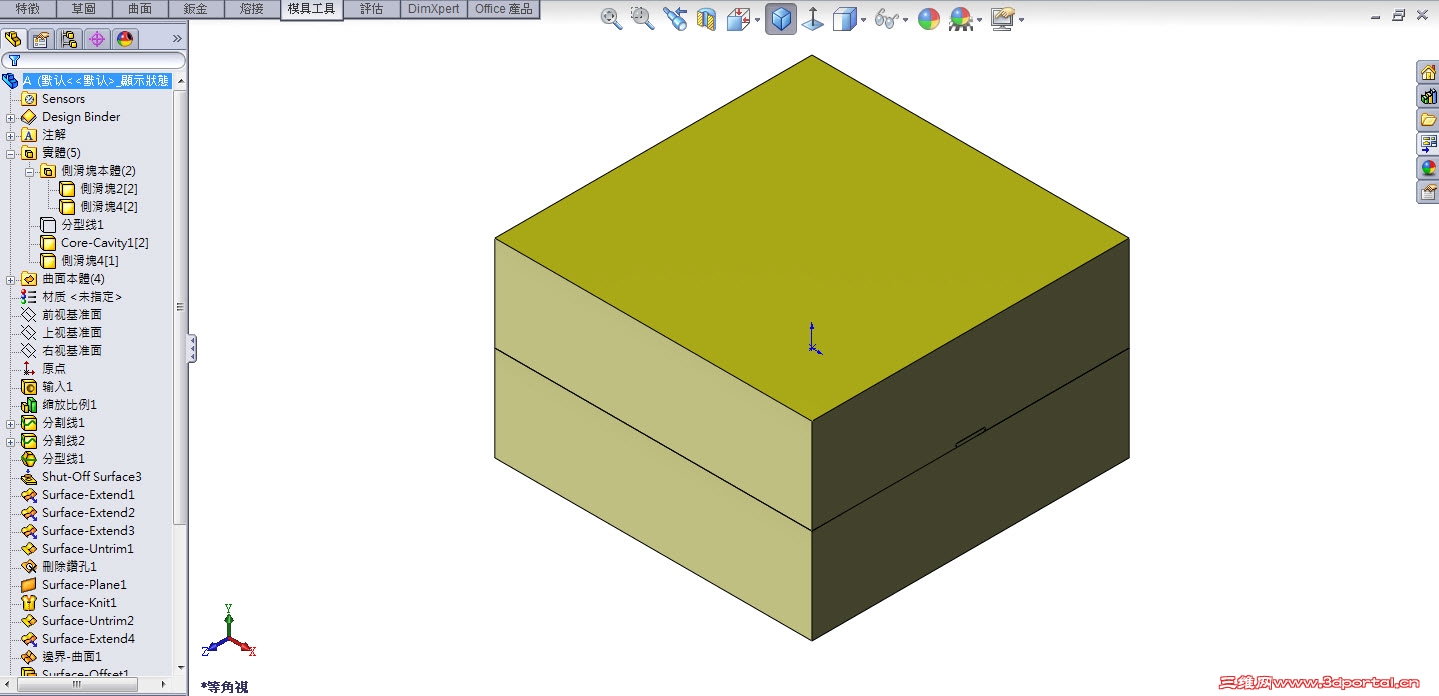Click the Zoom to Fit icon
The height and width of the screenshot is (696, 1439).
[612, 19]
